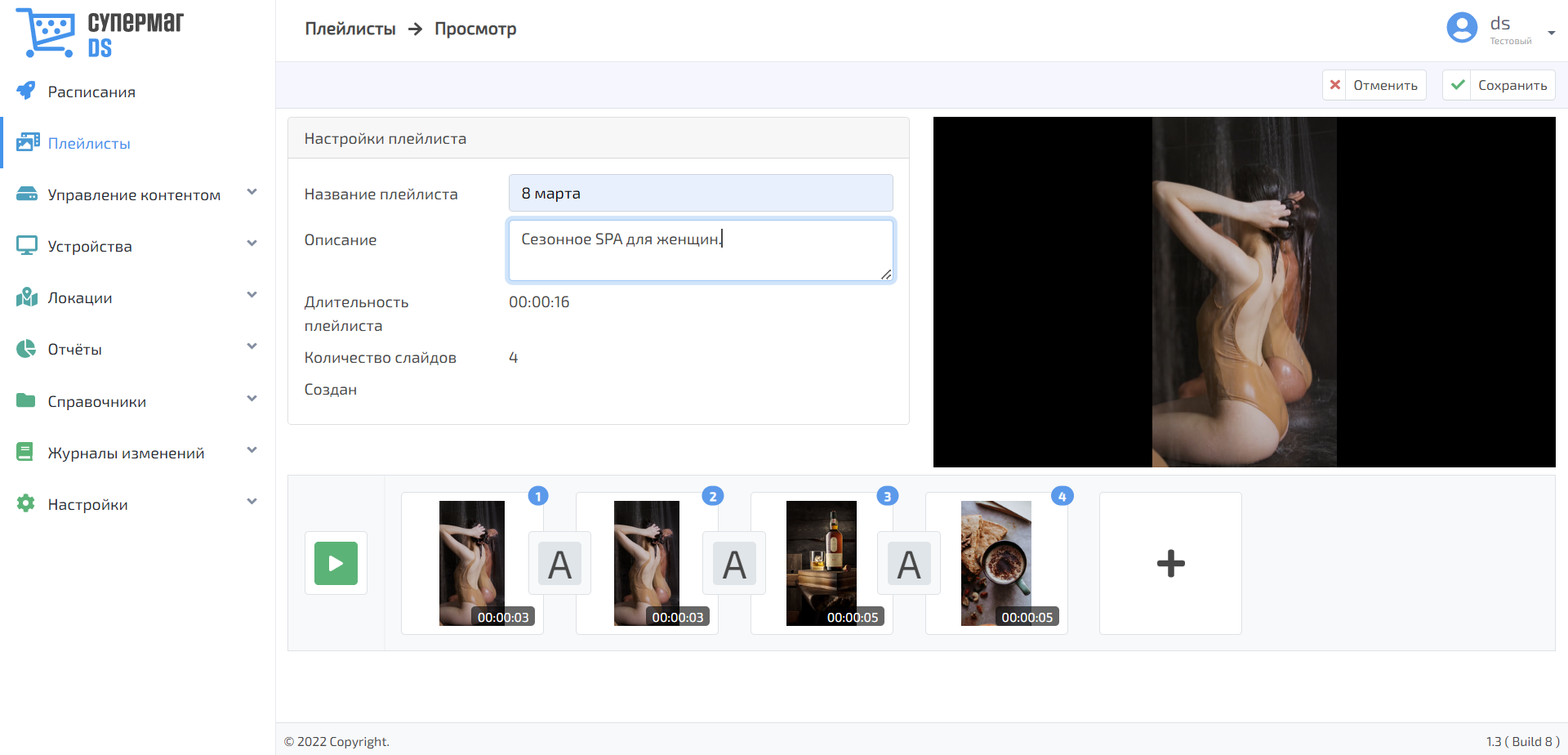The width and height of the screenshot is (1568, 755).
Task: Click the Плейлисты breadcrumb link
Action: click(x=350, y=29)
